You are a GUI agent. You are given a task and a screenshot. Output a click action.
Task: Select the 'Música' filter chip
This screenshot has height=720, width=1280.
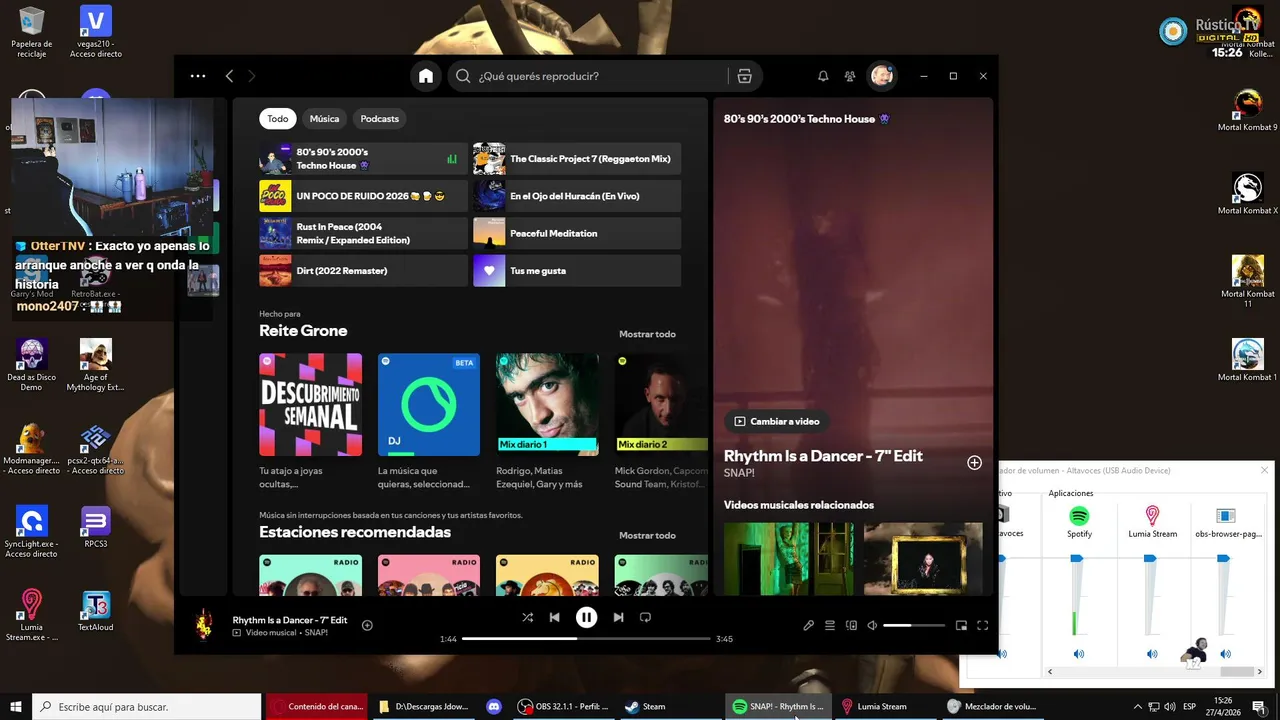coord(324,118)
